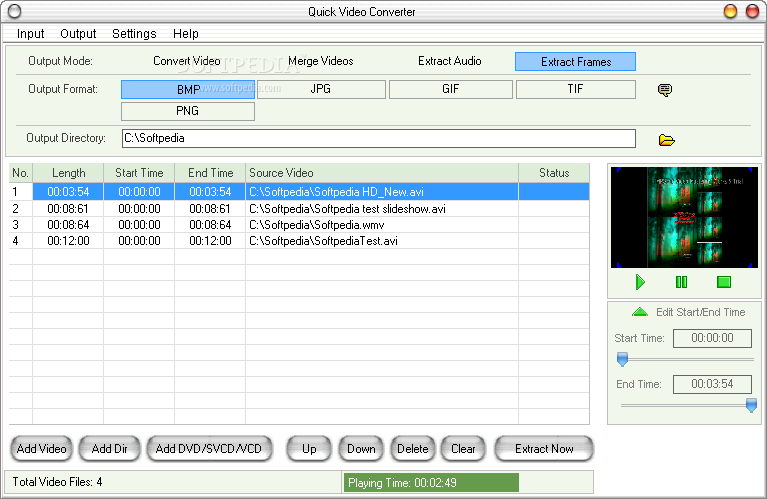Open the Help menu
The image size is (767, 499).
tap(185, 34)
